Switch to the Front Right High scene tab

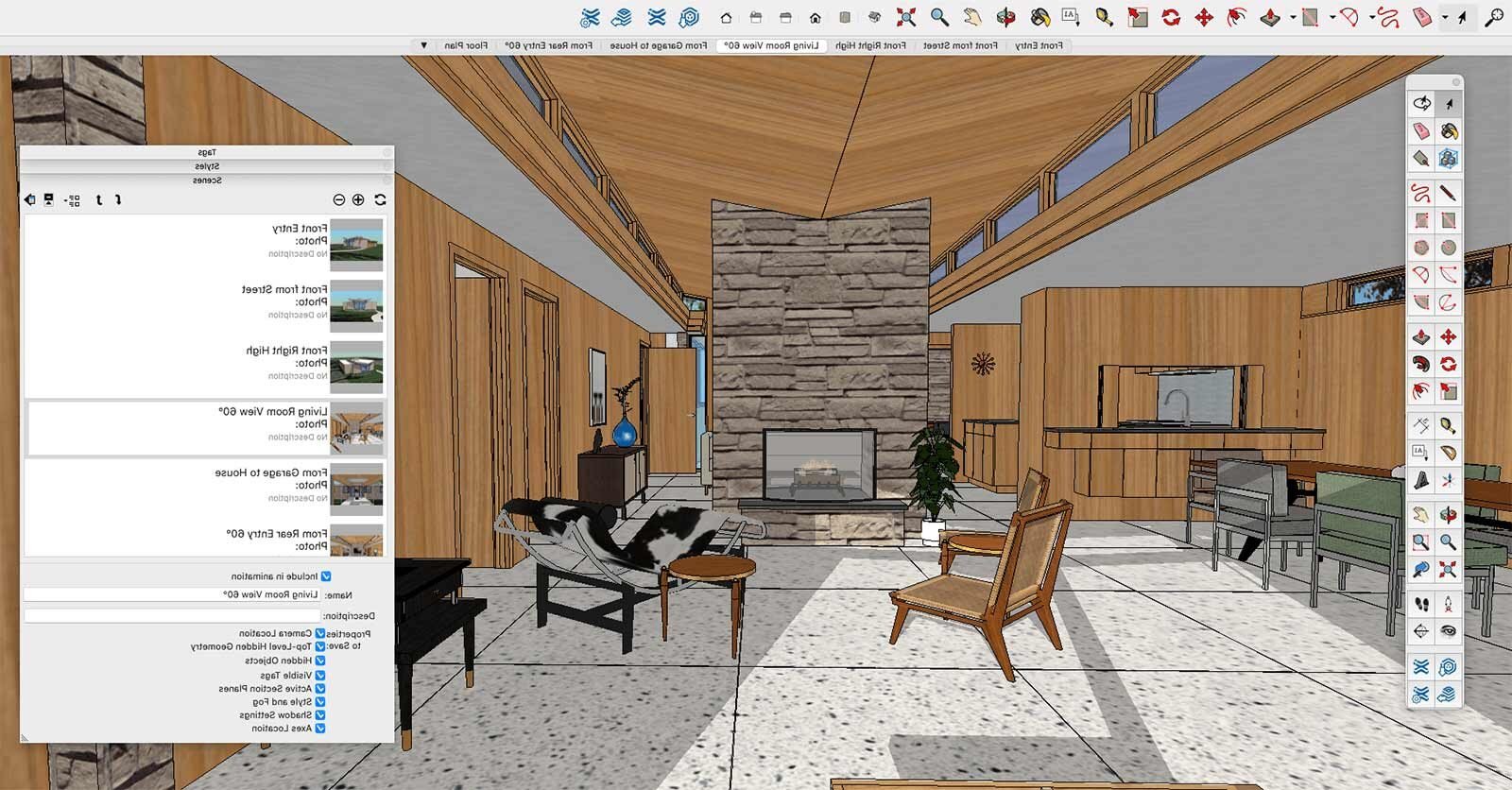coord(870,45)
